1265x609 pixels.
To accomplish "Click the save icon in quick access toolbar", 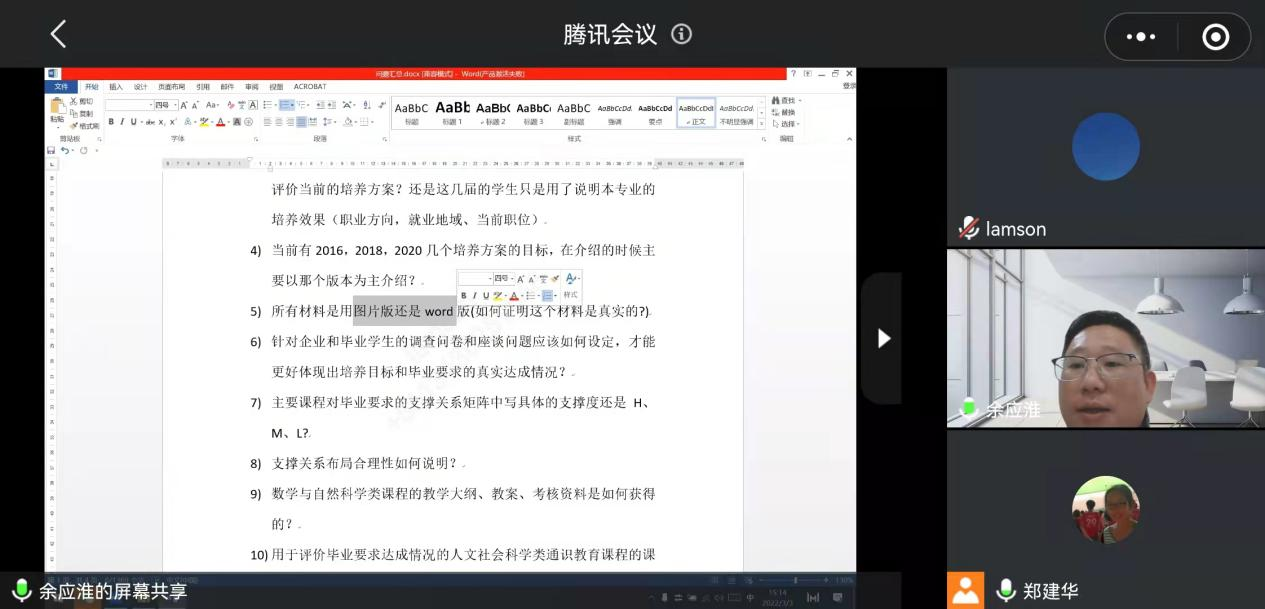I will (x=51, y=150).
